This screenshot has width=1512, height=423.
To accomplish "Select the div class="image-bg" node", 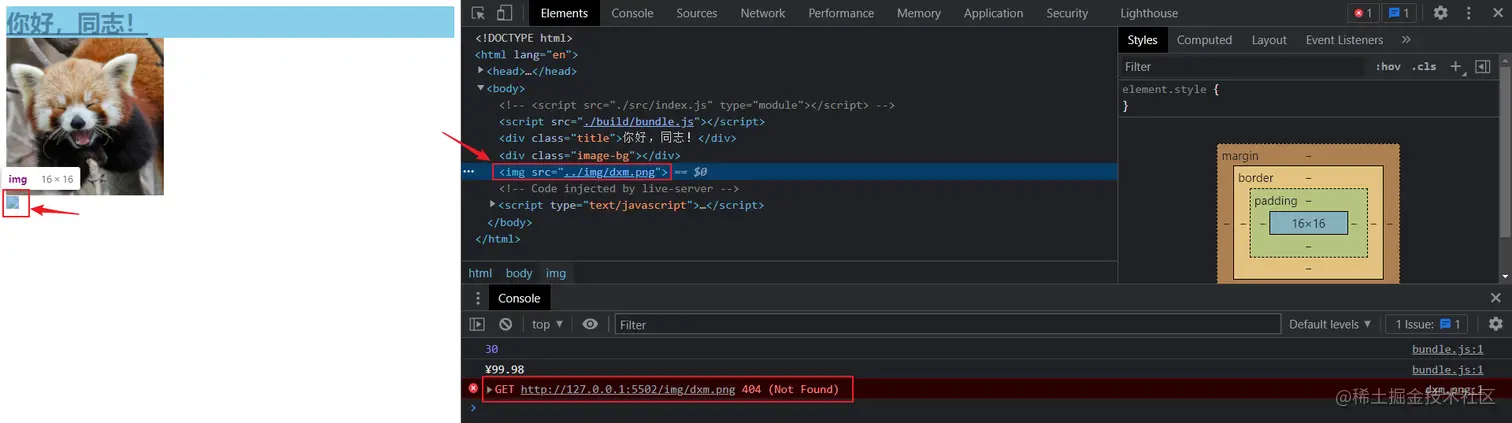I will point(590,155).
